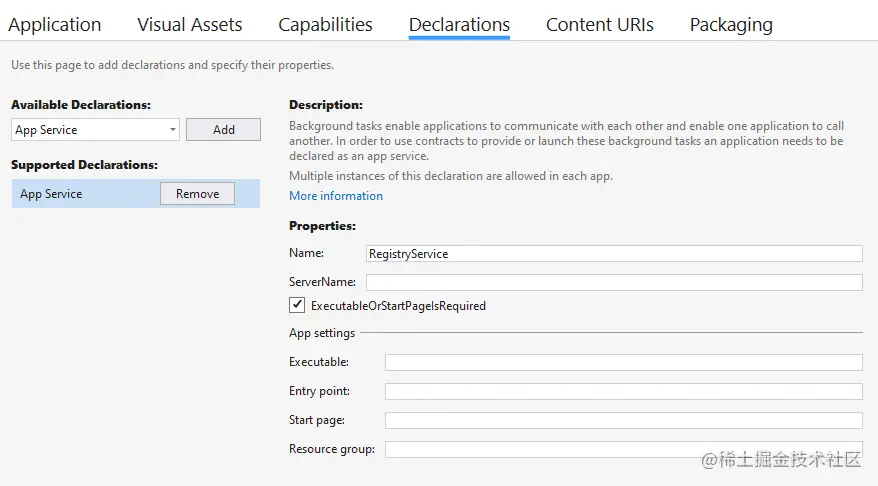Click the Add declaration button
This screenshot has width=878, height=486.
pyautogui.click(x=223, y=130)
